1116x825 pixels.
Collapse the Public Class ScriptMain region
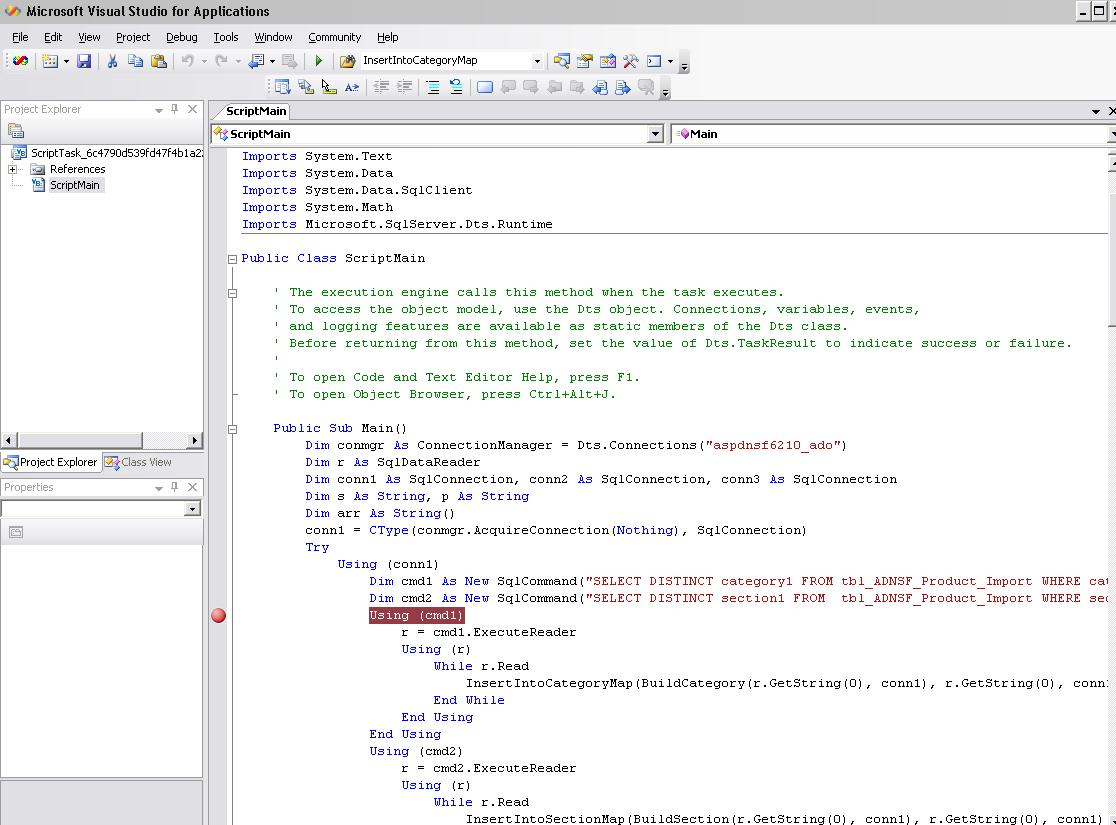232,259
